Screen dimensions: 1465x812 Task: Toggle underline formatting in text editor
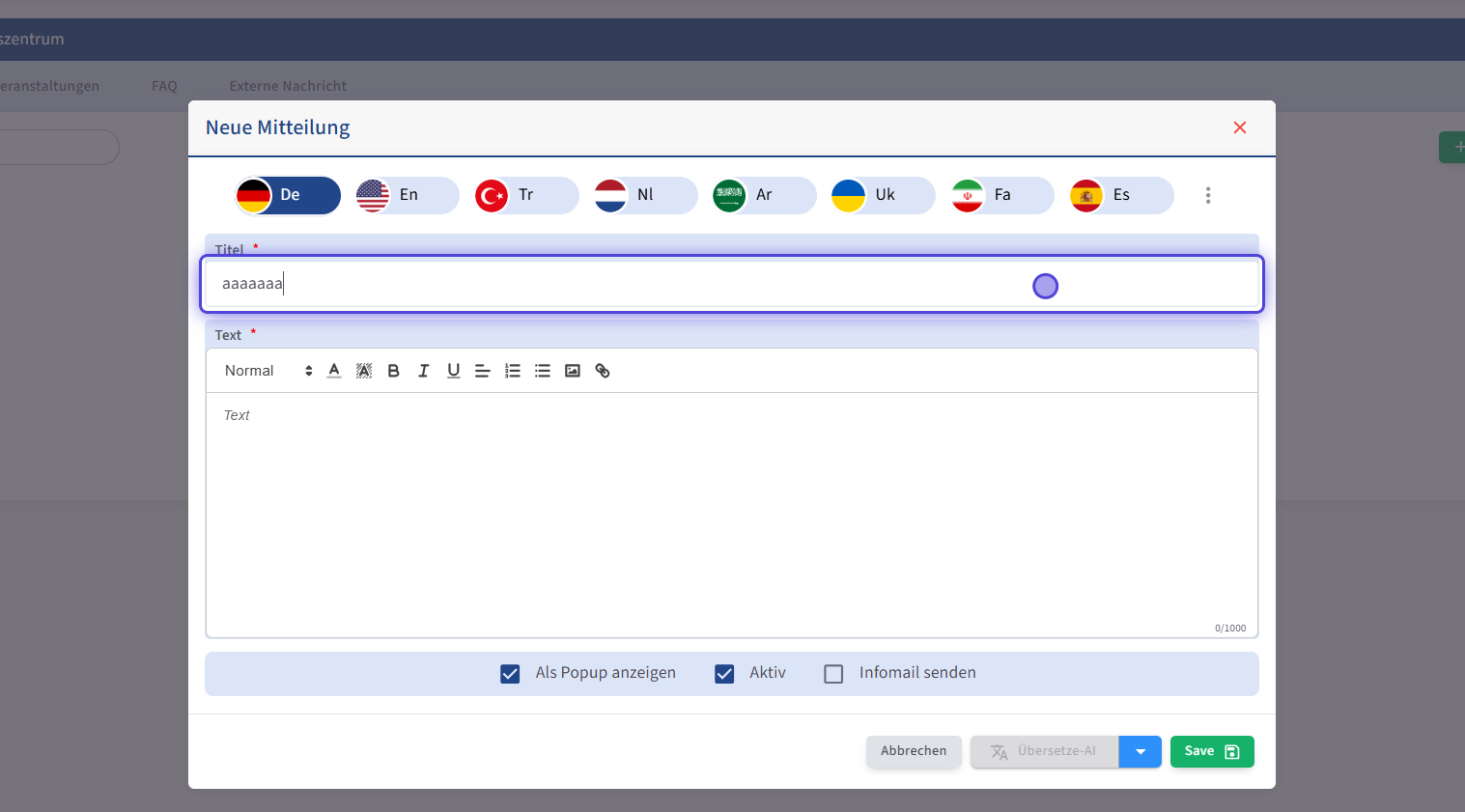coord(453,371)
